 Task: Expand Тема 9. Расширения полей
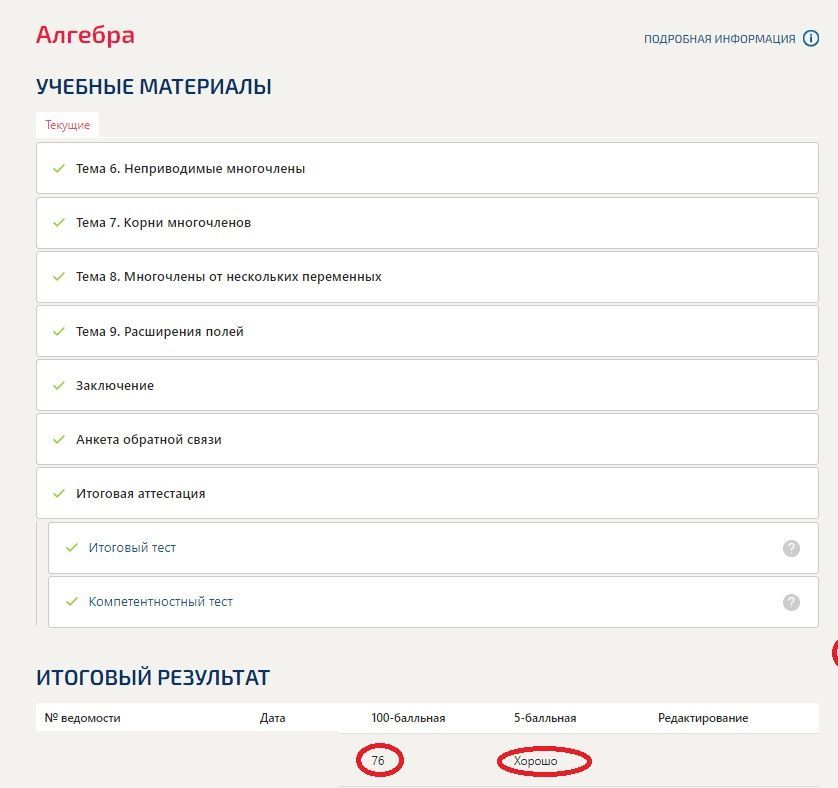[427, 331]
